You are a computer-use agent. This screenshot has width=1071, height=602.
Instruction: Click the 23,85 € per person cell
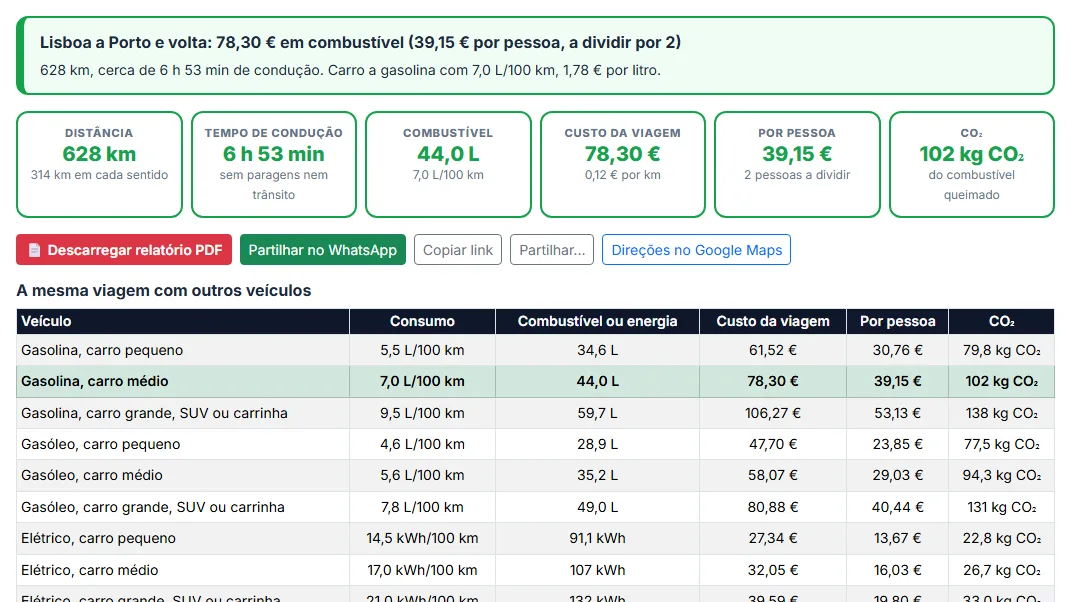click(x=898, y=444)
